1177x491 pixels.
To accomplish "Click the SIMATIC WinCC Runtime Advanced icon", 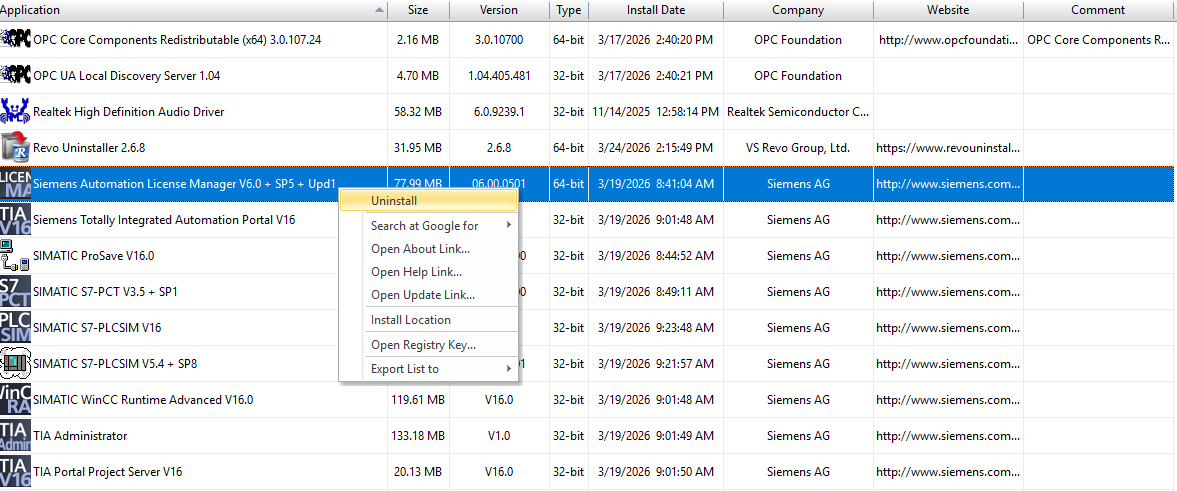I will [x=16, y=400].
